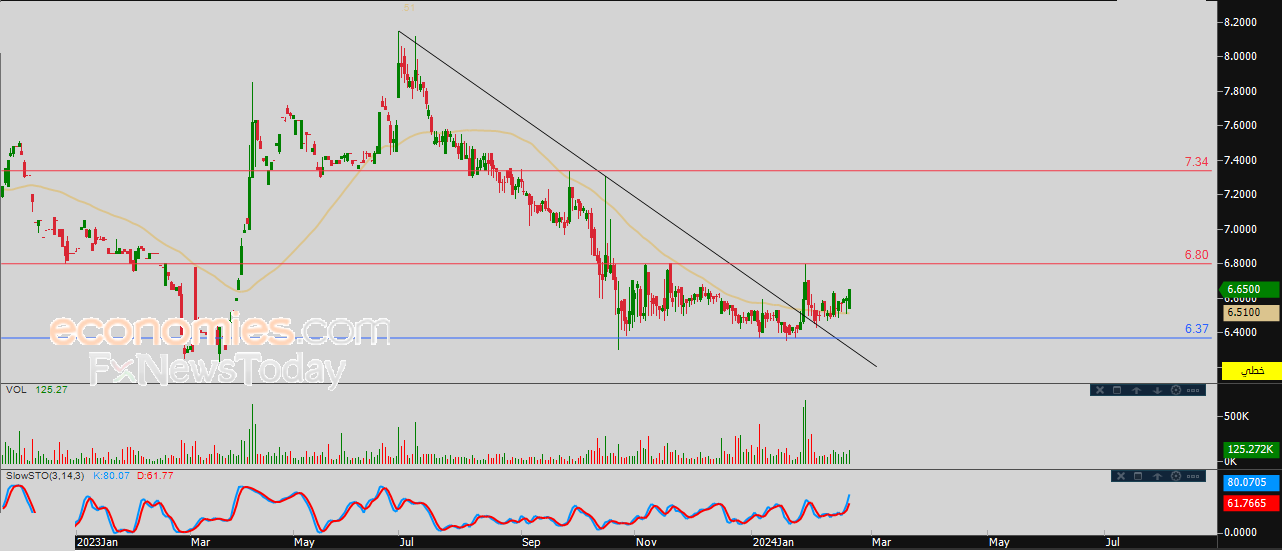The image size is (1282, 551).
Task: Click the SlowSTO(3,14,3) indicator title
Action: point(45,475)
